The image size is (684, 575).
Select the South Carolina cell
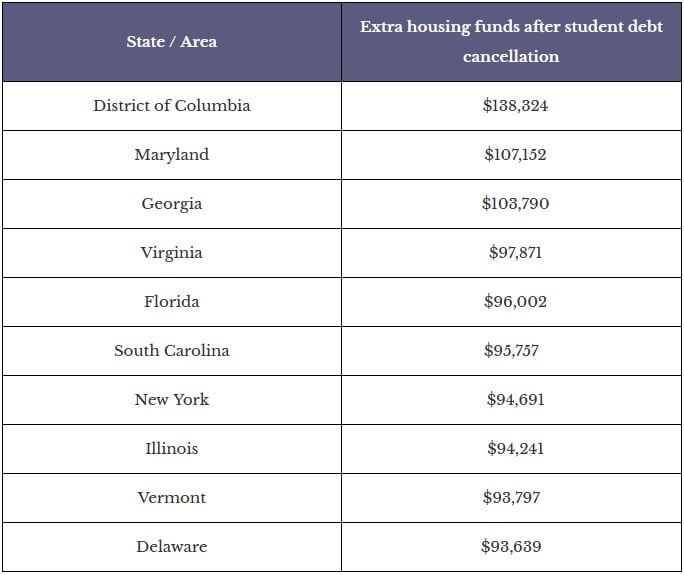pos(171,351)
